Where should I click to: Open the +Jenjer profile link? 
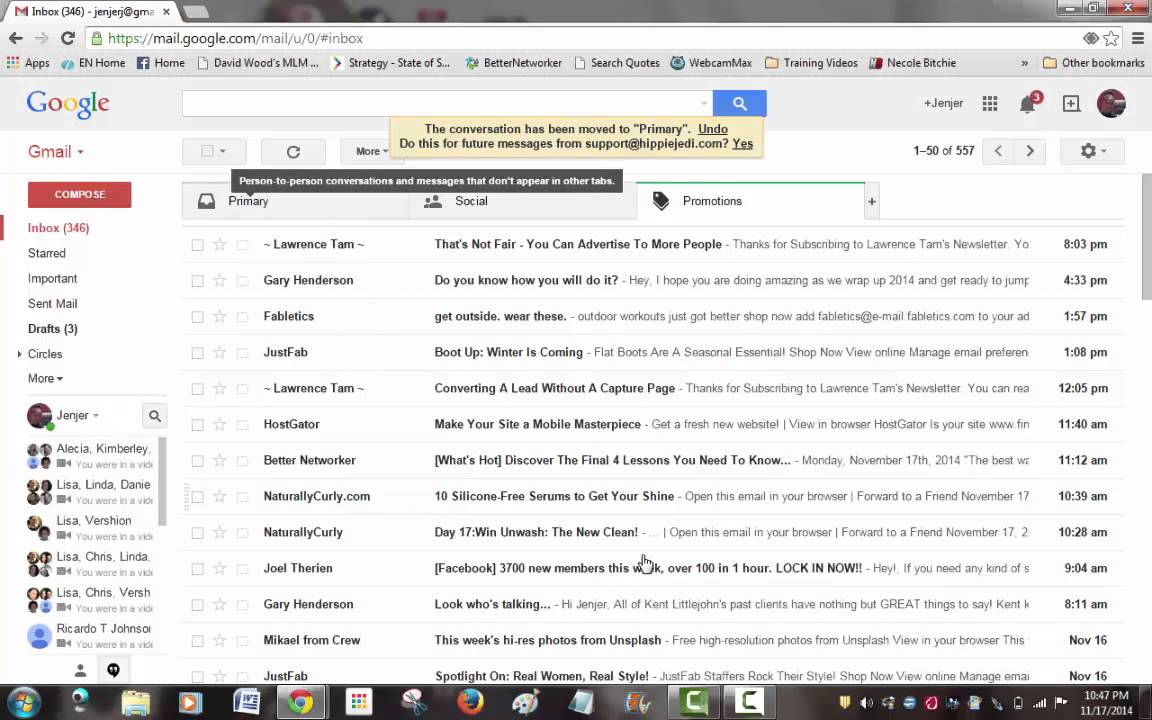pyautogui.click(x=943, y=104)
